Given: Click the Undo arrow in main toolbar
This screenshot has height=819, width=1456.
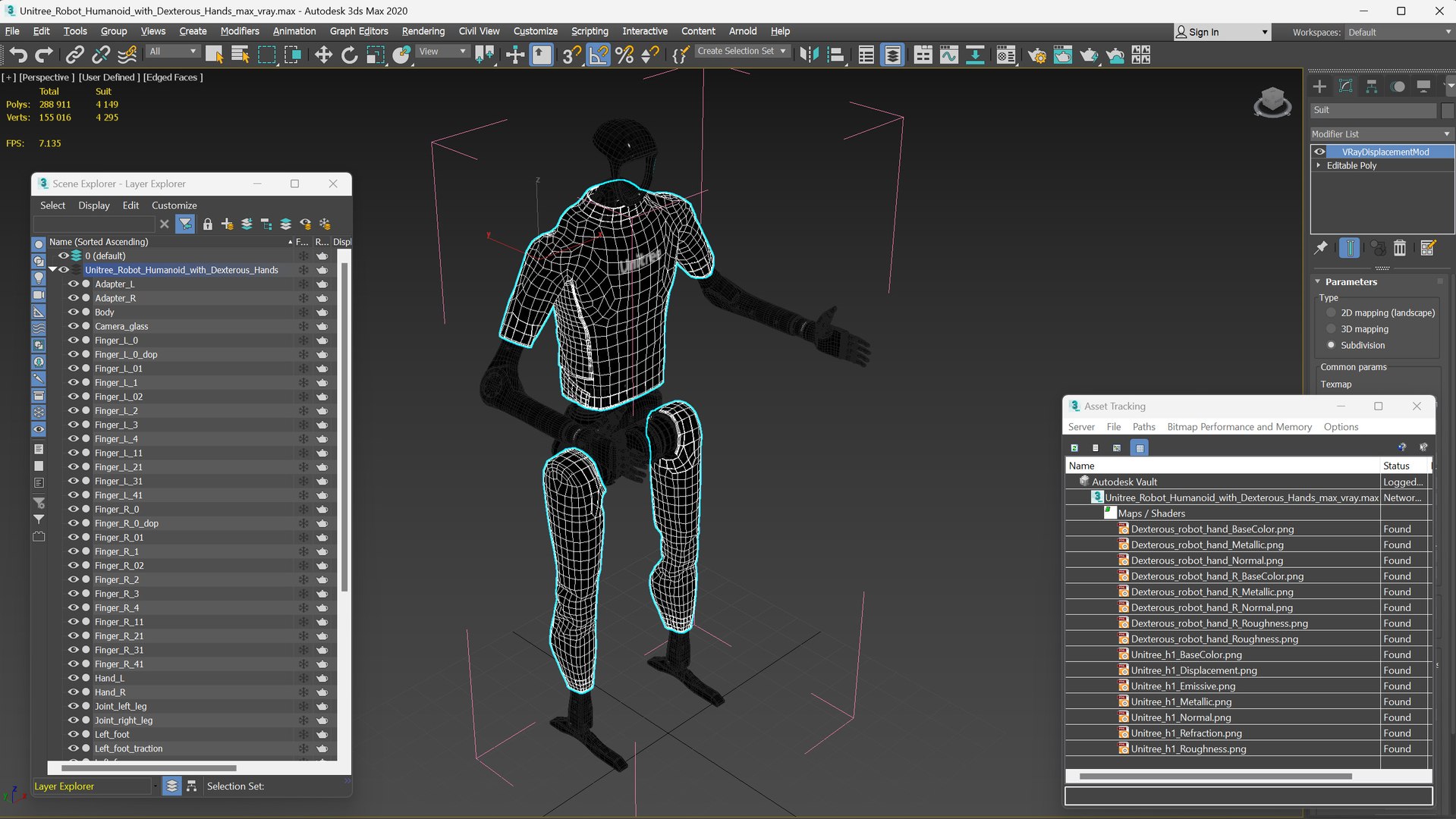Looking at the screenshot, I should [18, 55].
